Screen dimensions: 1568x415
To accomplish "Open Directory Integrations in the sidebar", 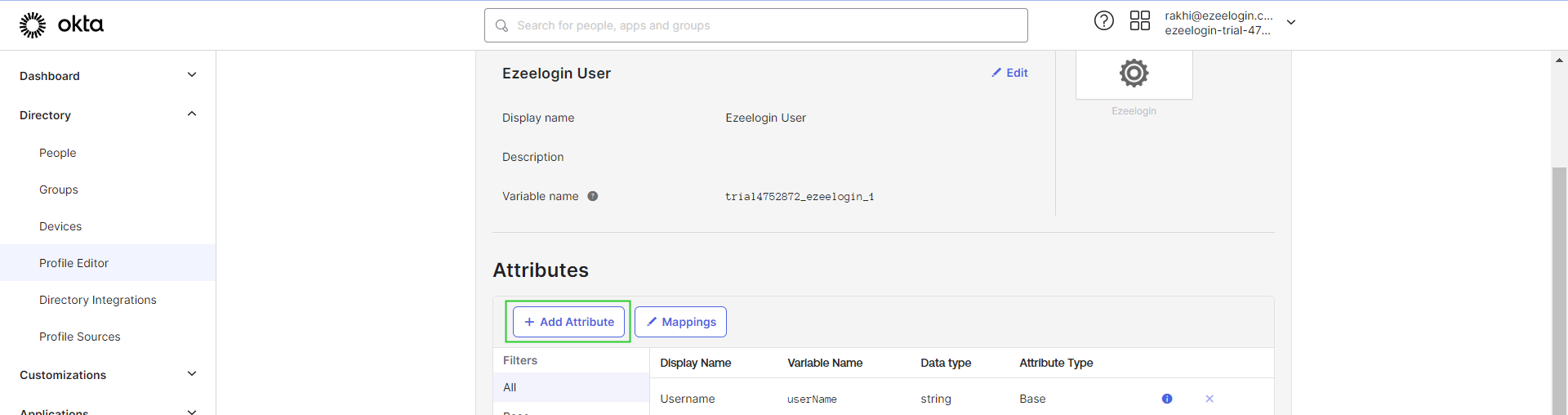I will (x=98, y=300).
